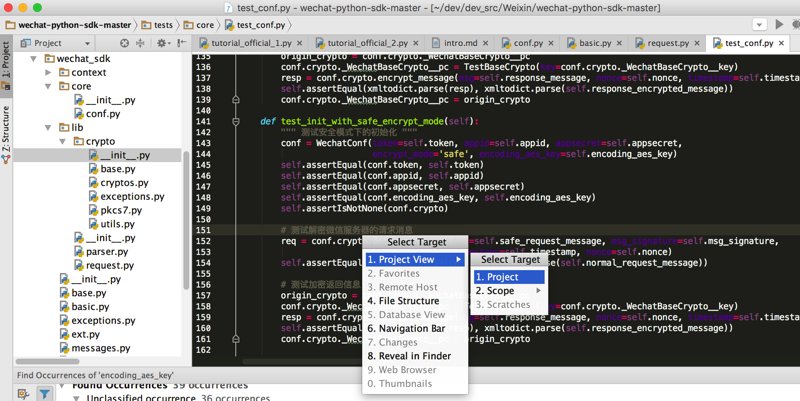Select messages.py in the project tree
The image size is (800, 401).
tap(95, 348)
